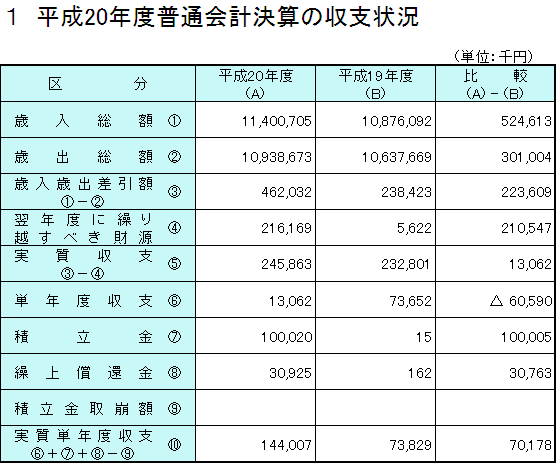The image size is (556, 463).
Task: Select the 平成20年度 (A) column header
Action: (255, 84)
